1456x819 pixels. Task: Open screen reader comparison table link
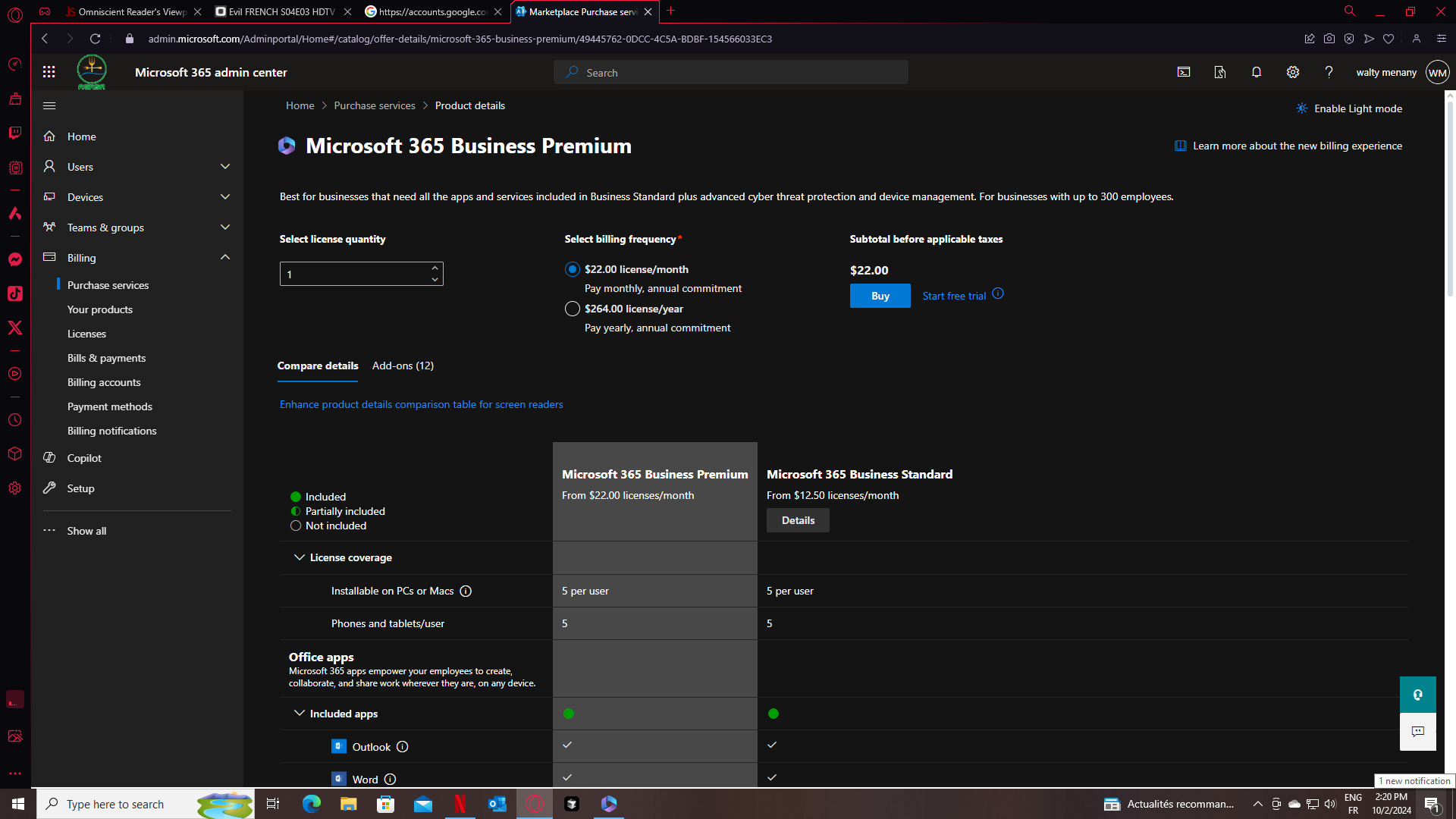click(x=421, y=404)
